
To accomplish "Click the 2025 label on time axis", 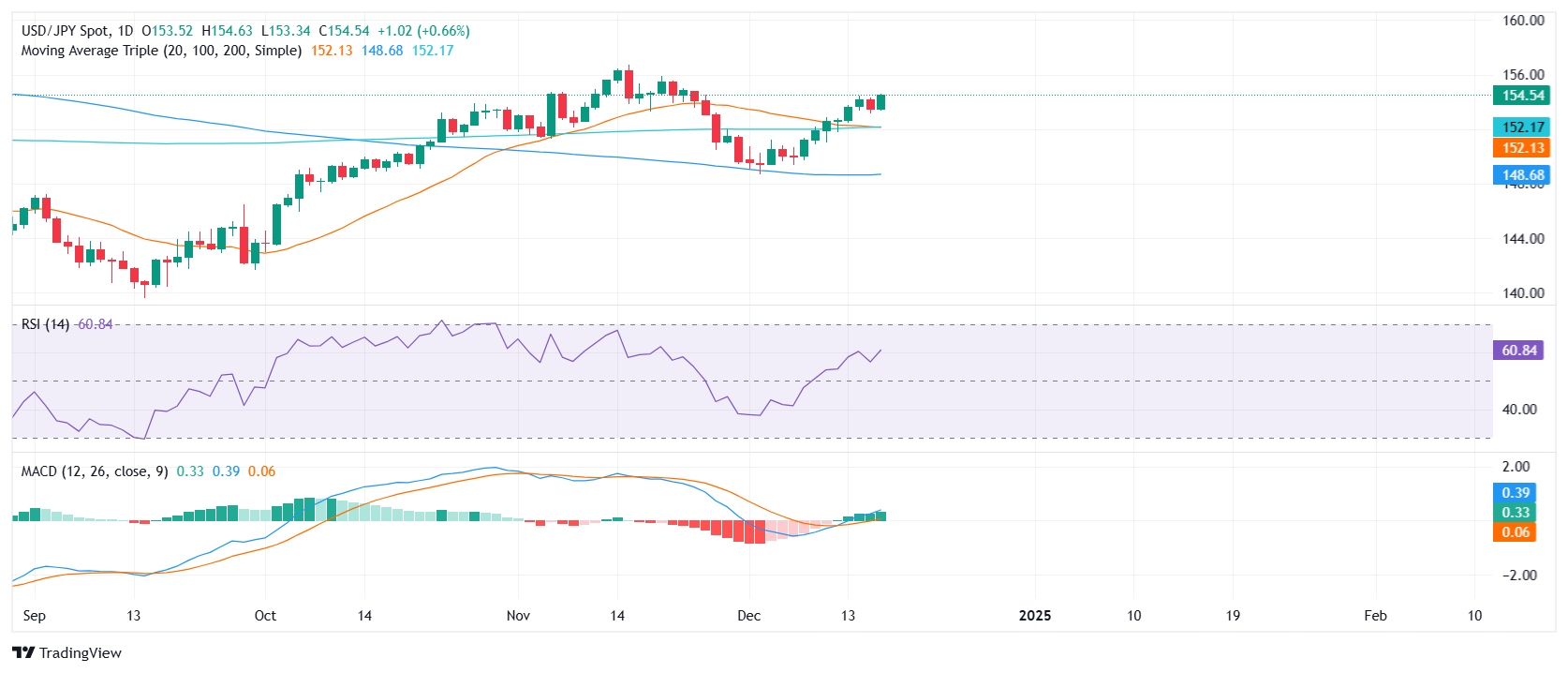I will (x=1034, y=616).
